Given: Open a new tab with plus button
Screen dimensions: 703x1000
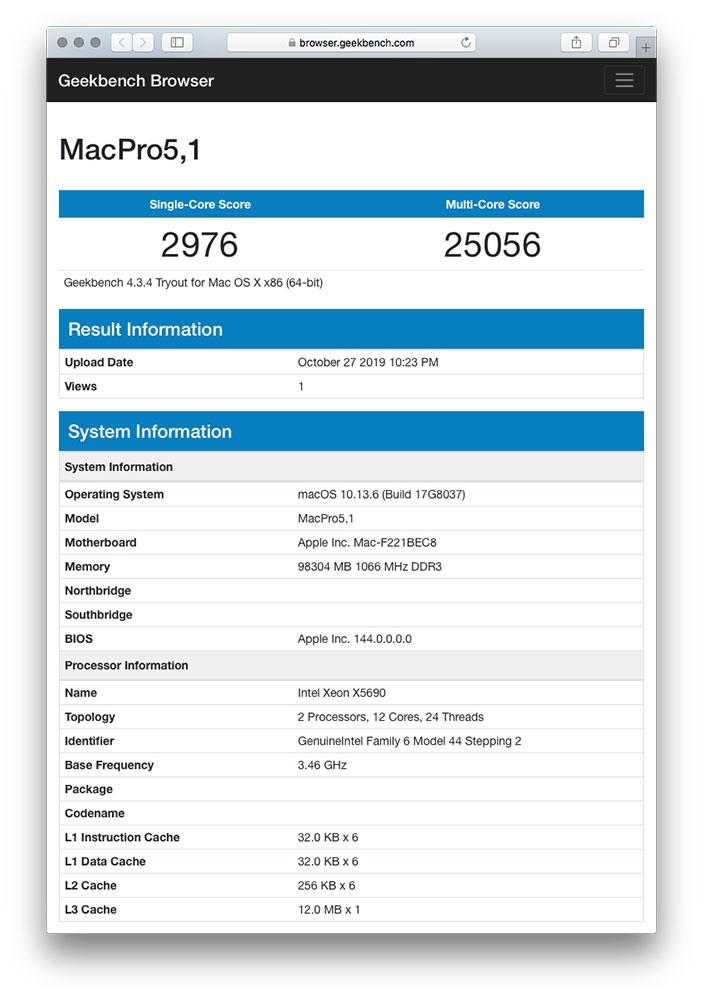Looking at the screenshot, I should (x=646, y=47).
